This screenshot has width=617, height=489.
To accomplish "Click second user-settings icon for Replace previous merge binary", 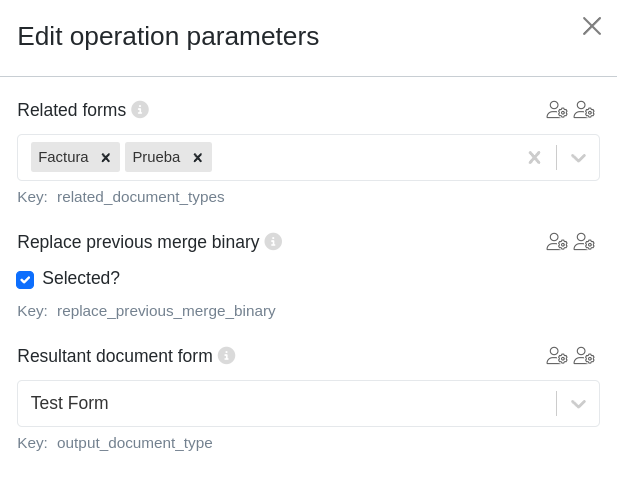I will point(584,242).
